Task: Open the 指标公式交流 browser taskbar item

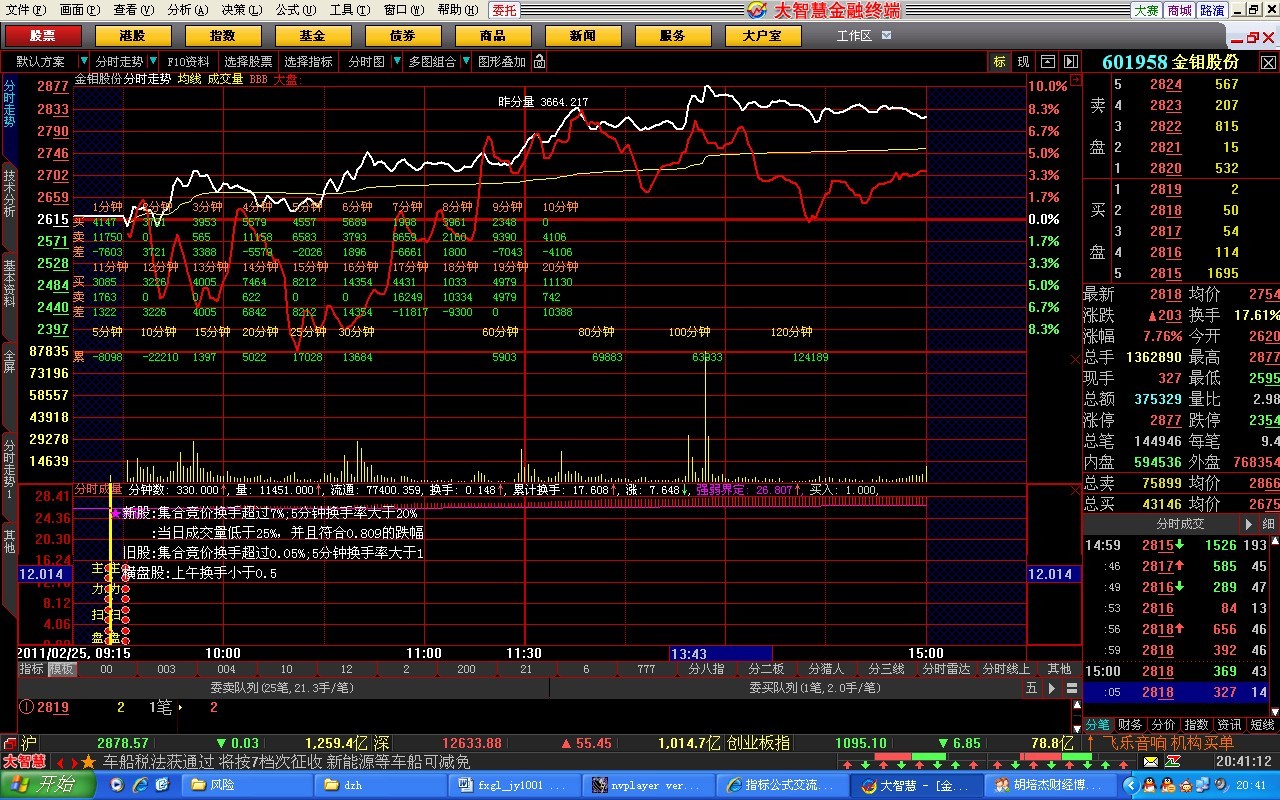Action: (x=785, y=785)
